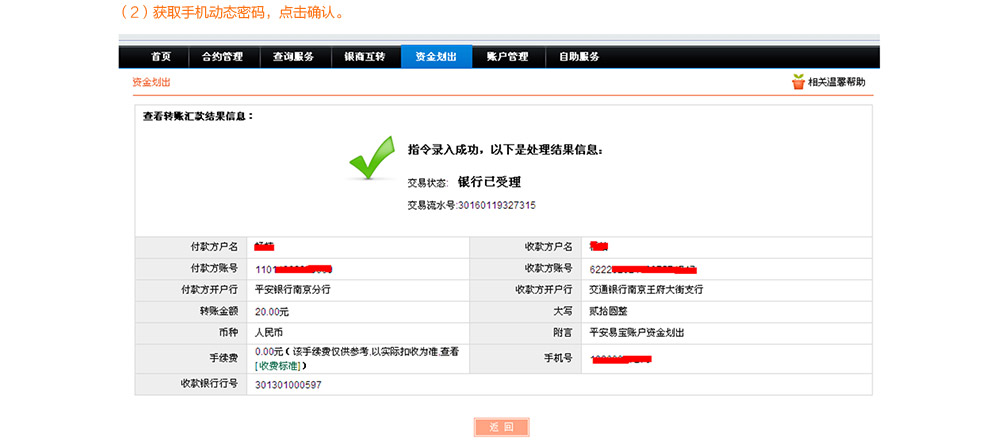Image resolution: width=1007 pixels, height=445 pixels.
Task: Click the 查看转账汇款结果信息 heading
Action: (198, 117)
